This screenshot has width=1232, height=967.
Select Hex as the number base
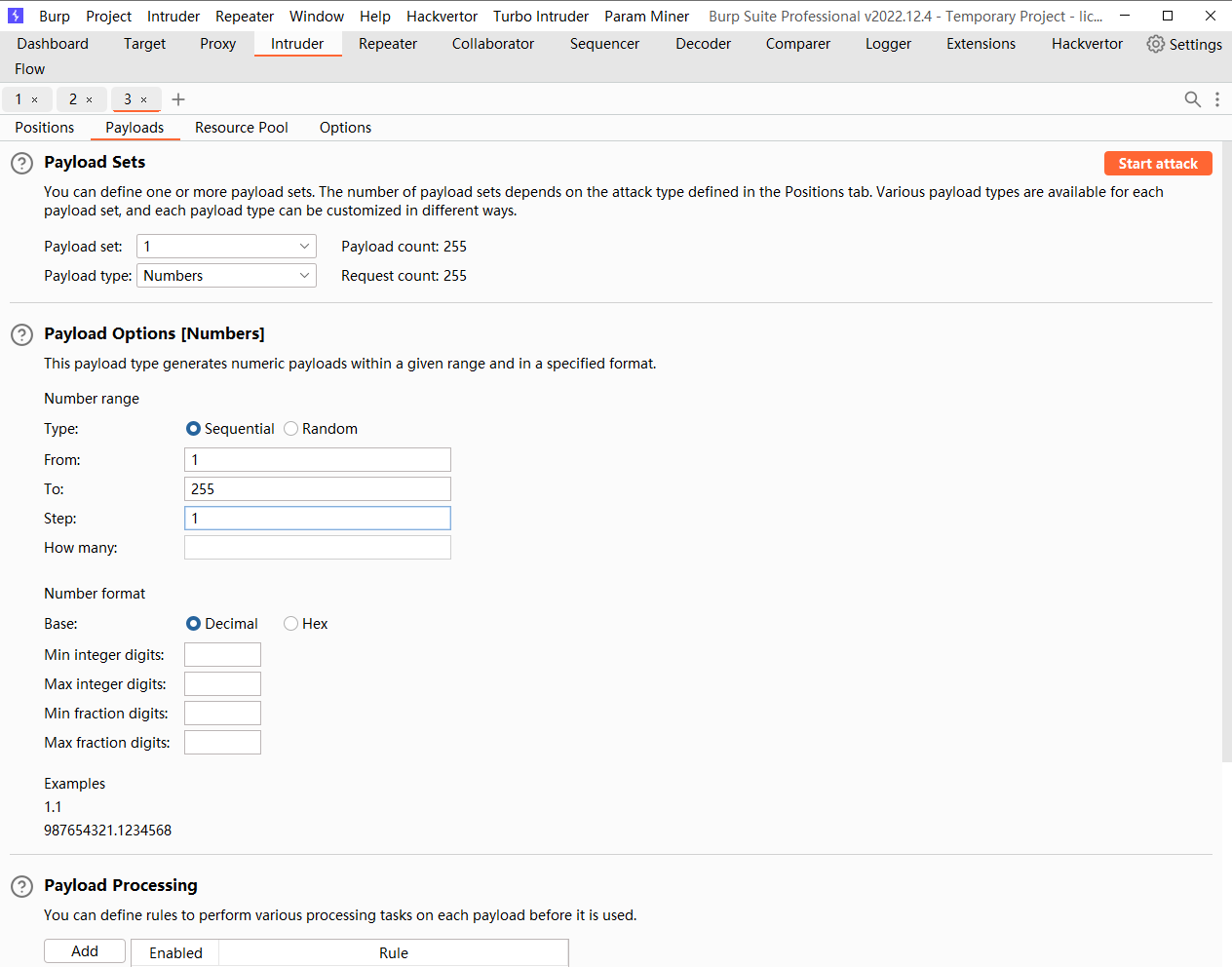point(290,623)
